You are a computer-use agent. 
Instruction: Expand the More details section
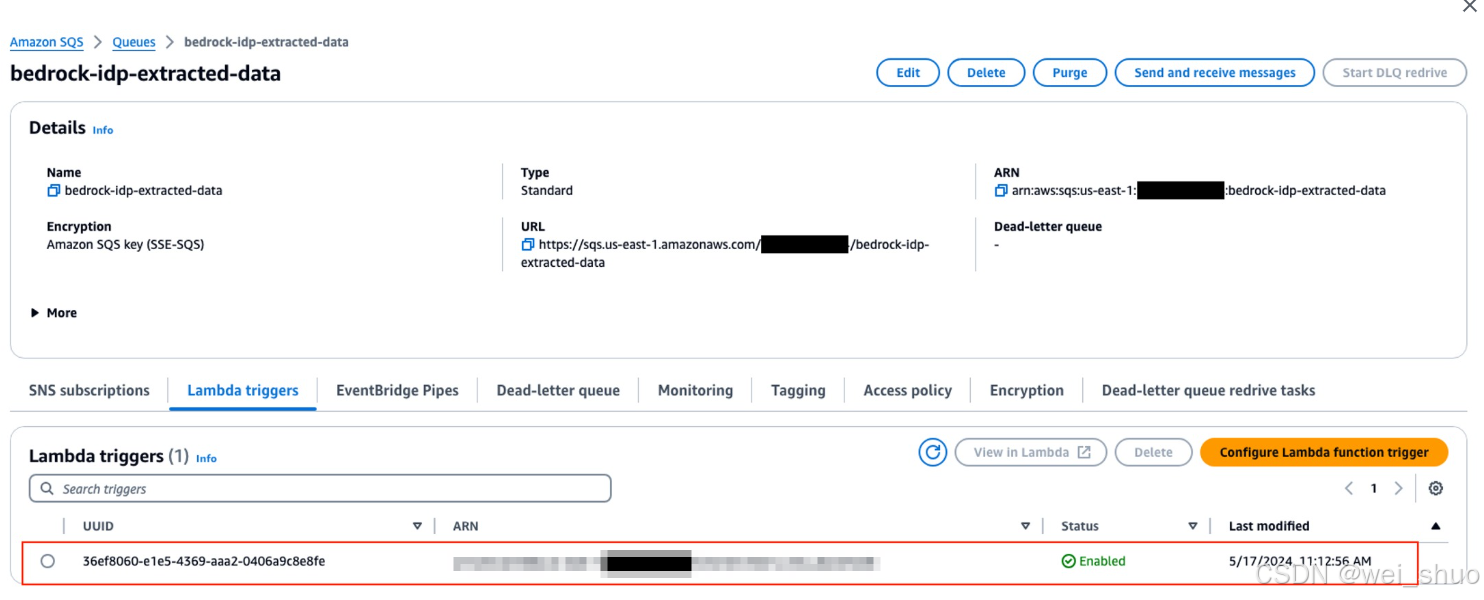coord(54,313)
